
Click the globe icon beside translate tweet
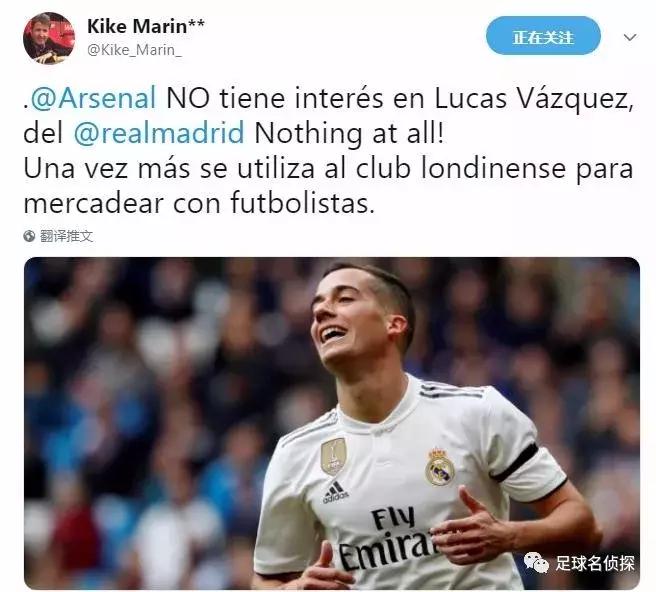pyautogui.click(x=29, y=236)
